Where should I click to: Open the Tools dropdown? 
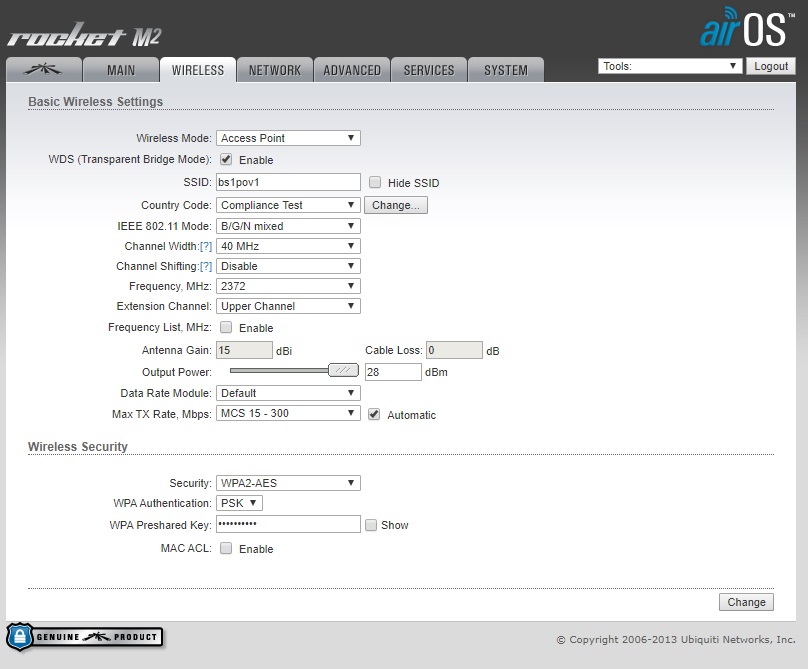click(669, 66)
